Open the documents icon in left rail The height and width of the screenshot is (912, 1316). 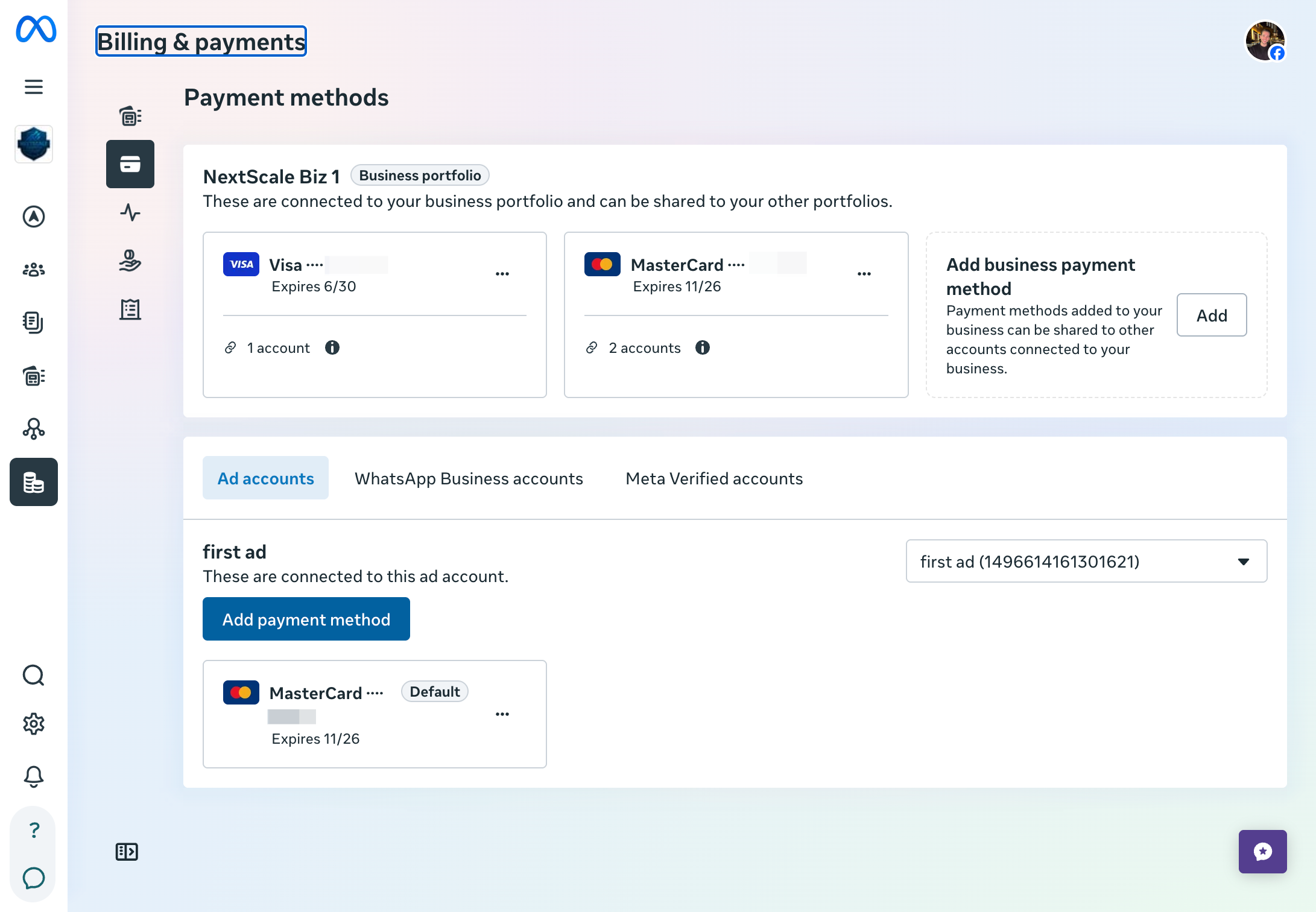(x=34, y=323)
